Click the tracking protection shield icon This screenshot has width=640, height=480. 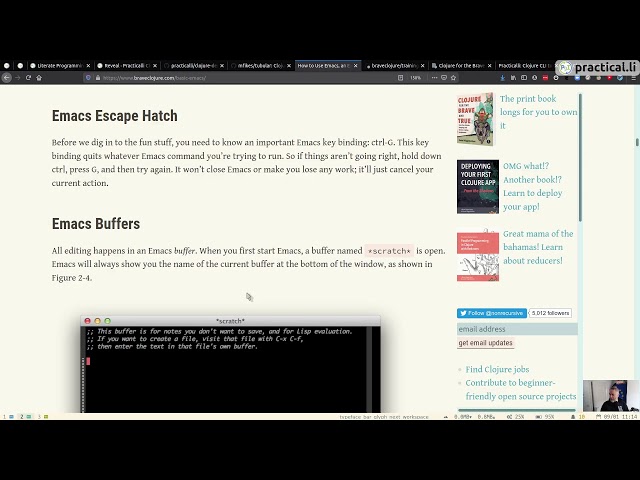point(88,78)
